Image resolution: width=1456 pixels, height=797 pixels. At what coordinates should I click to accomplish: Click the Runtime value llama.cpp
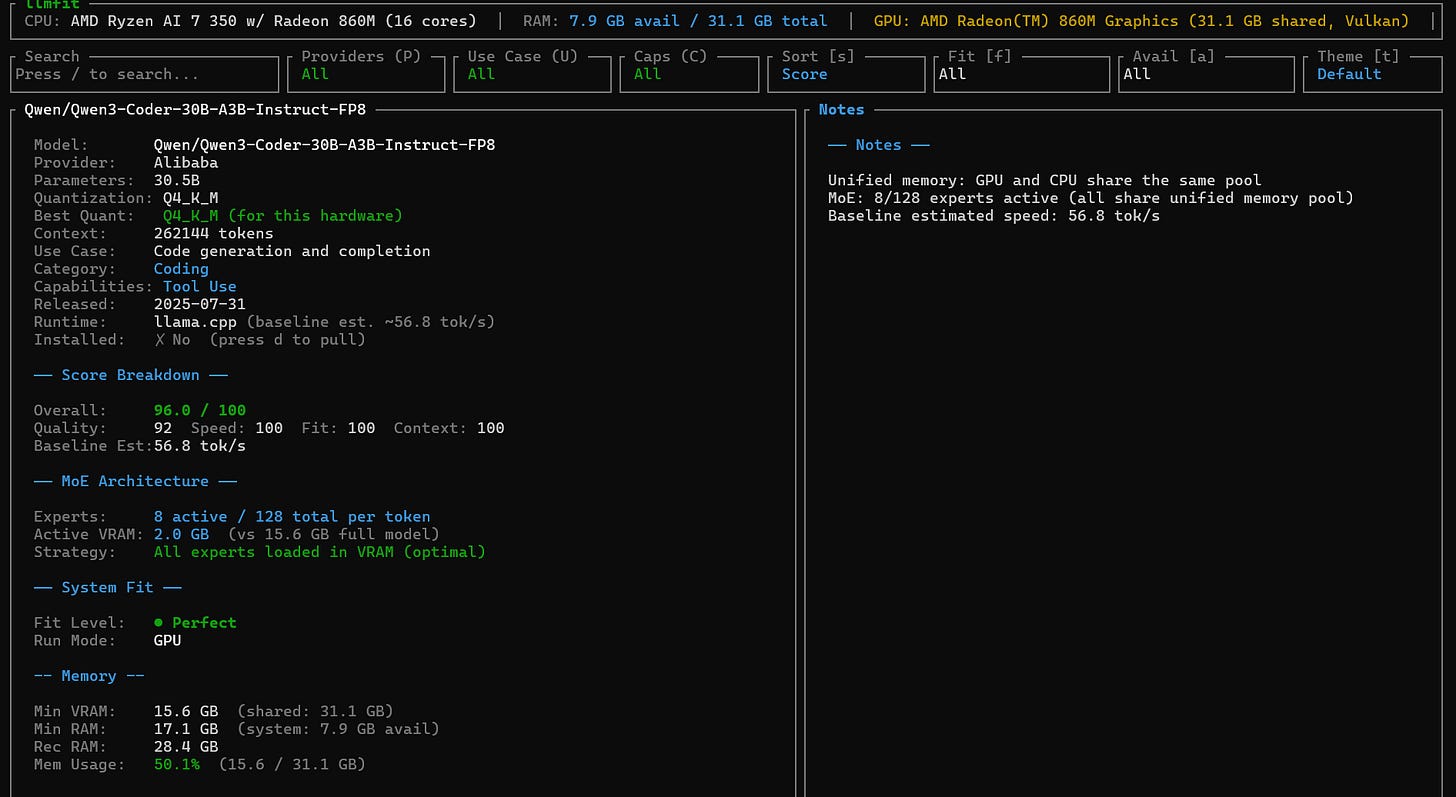(x=195, y=322)
